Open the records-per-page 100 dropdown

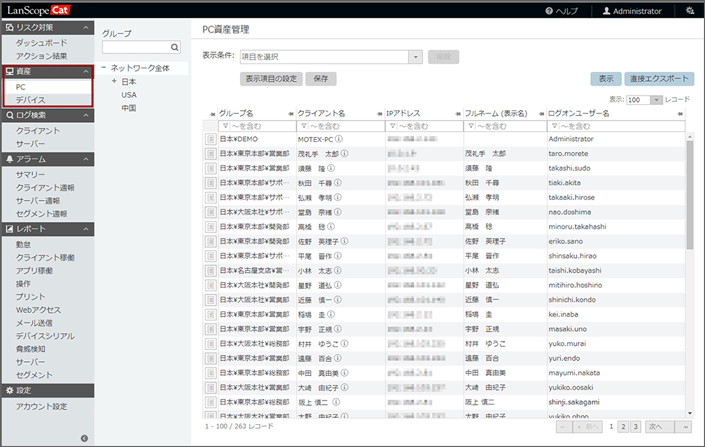click(x=656, y=100)
